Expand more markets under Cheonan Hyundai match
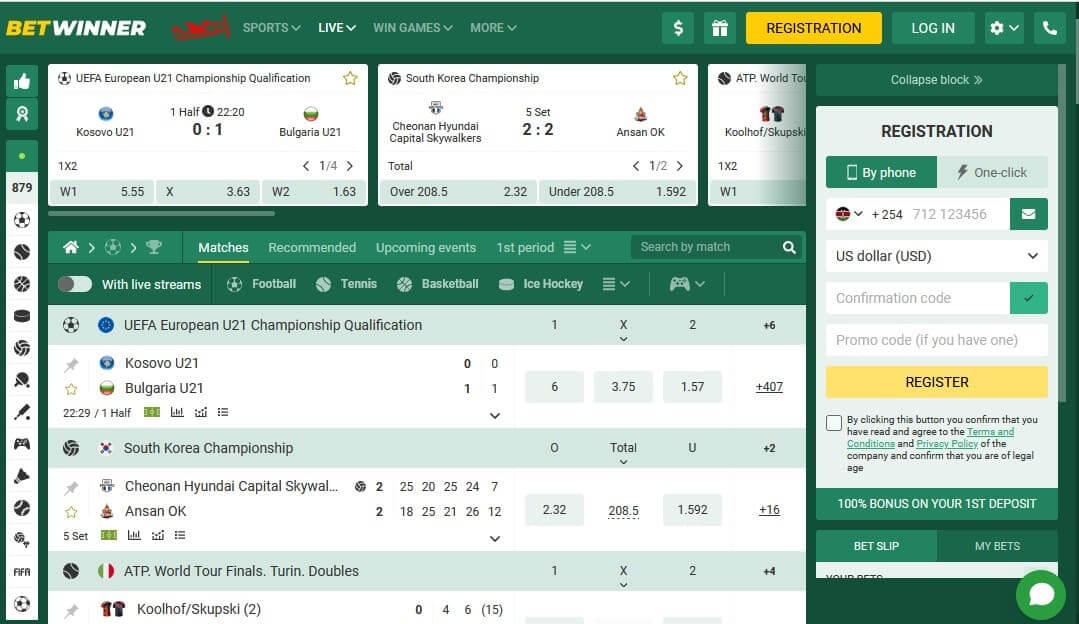This screenshot has width=1079, height=624. point(495,539)
